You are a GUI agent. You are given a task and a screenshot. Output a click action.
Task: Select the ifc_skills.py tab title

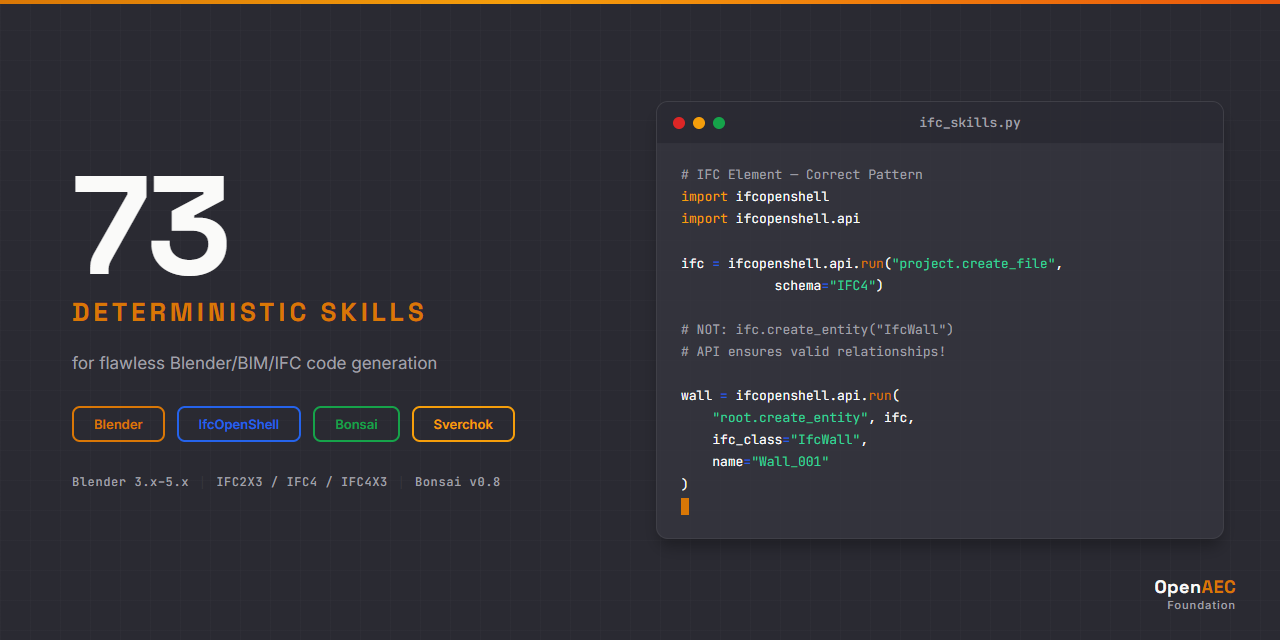[x=969, y=122]
